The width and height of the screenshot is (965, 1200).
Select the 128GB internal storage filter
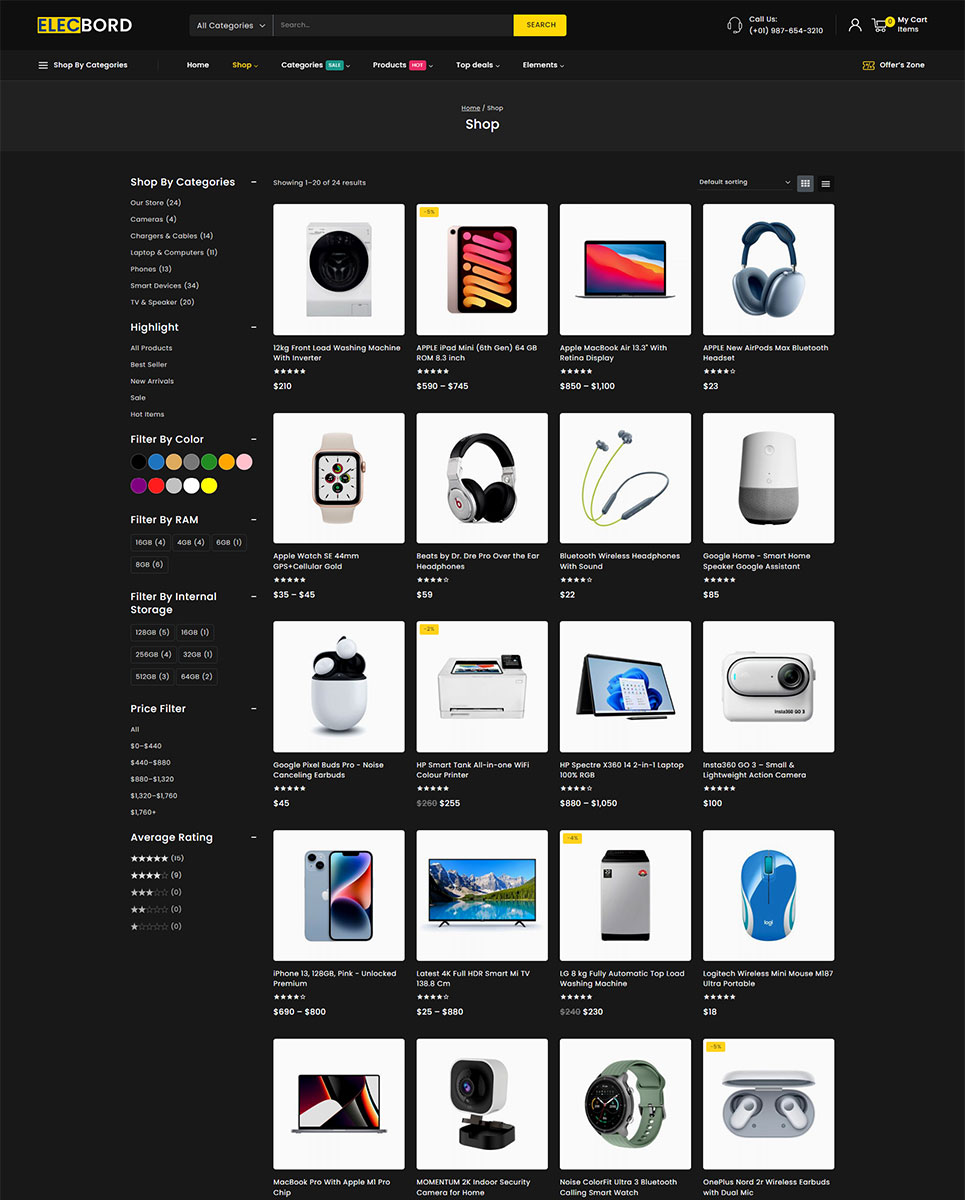coord(152,632)
